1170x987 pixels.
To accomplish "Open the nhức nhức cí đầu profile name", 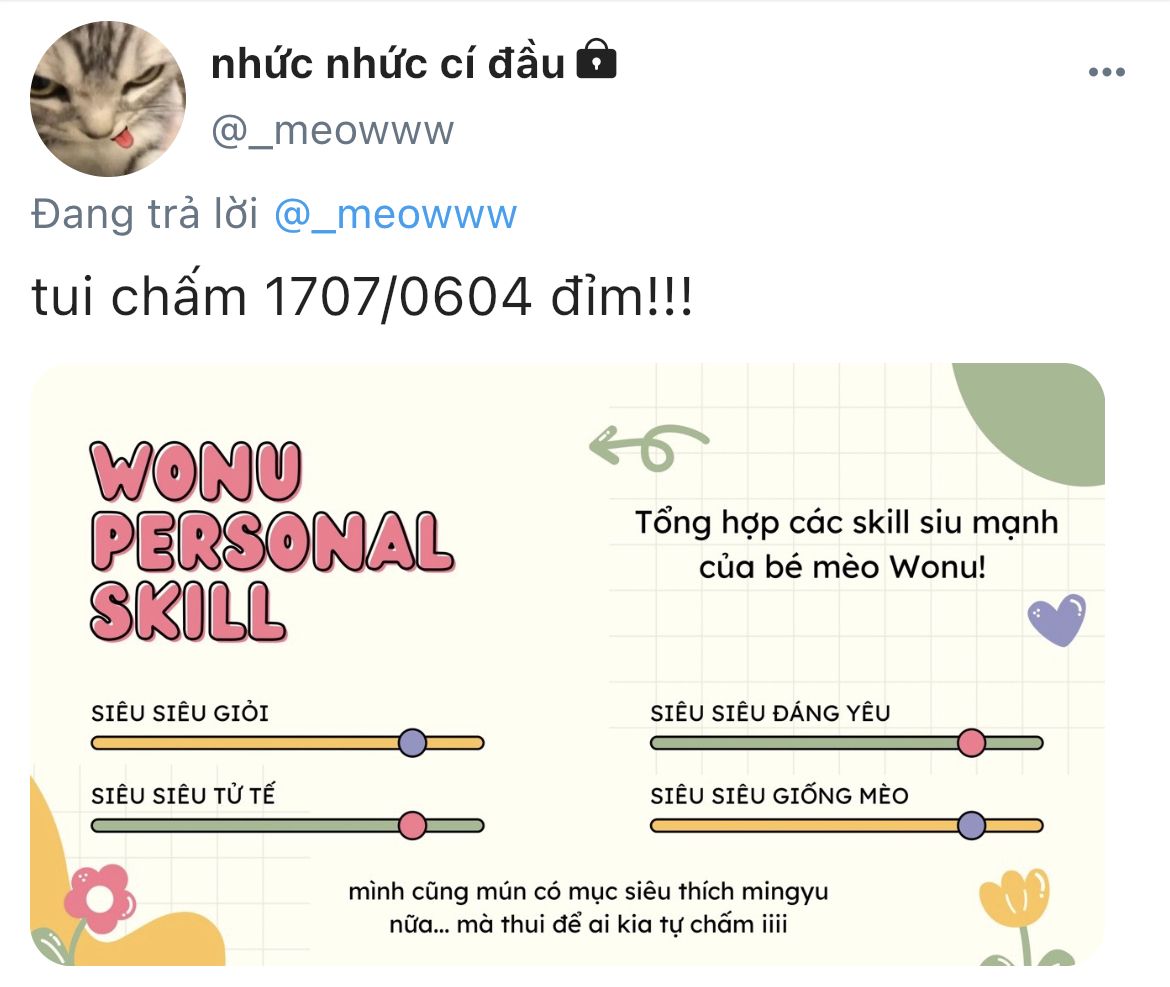I will pyautogui.click(x=388, y=63).
